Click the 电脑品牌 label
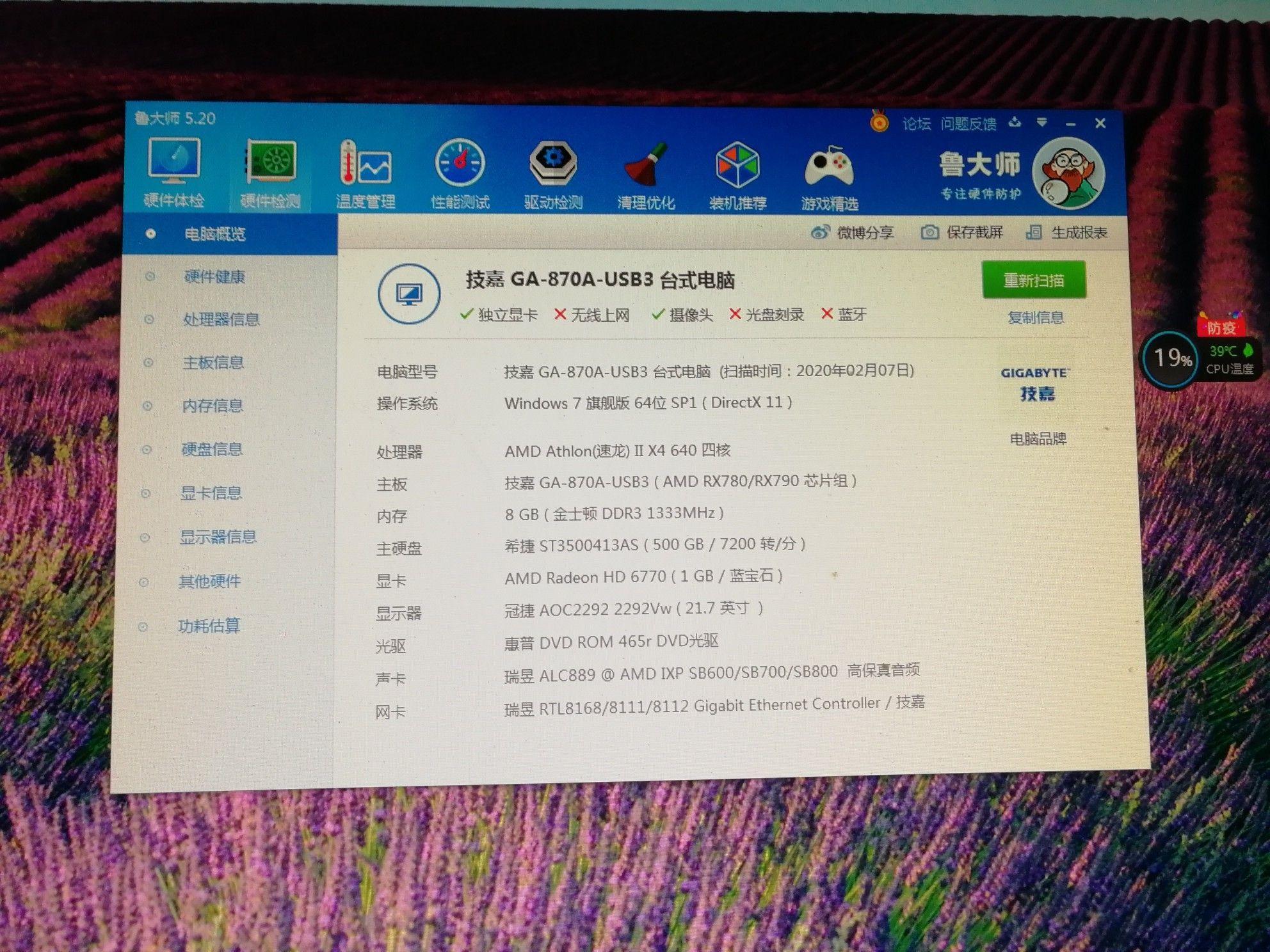The height and width of the screenshot is (952, 1270). [x=1038, y=439]
